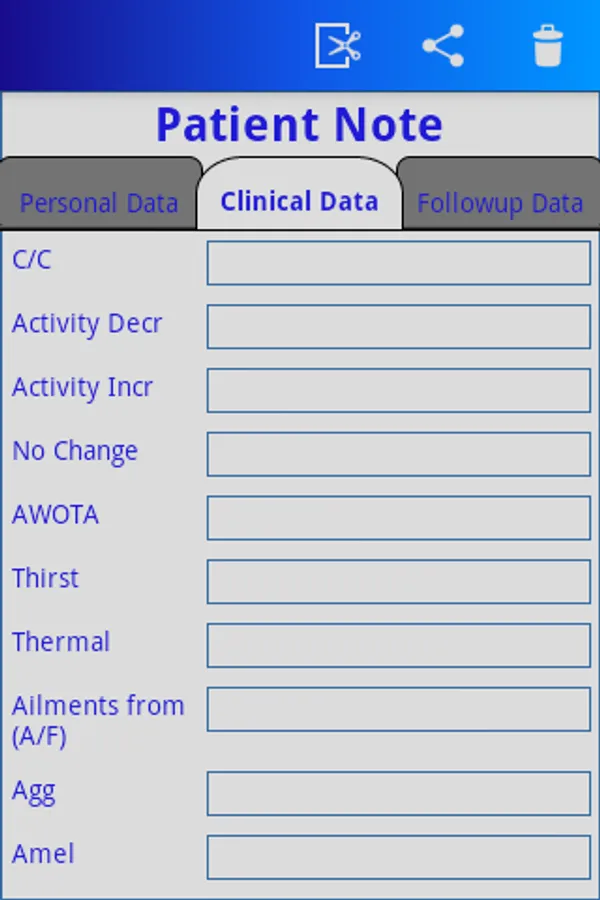Select the Clinical Data tab
The image size is (600, 900).
click(x=299, y=201)
